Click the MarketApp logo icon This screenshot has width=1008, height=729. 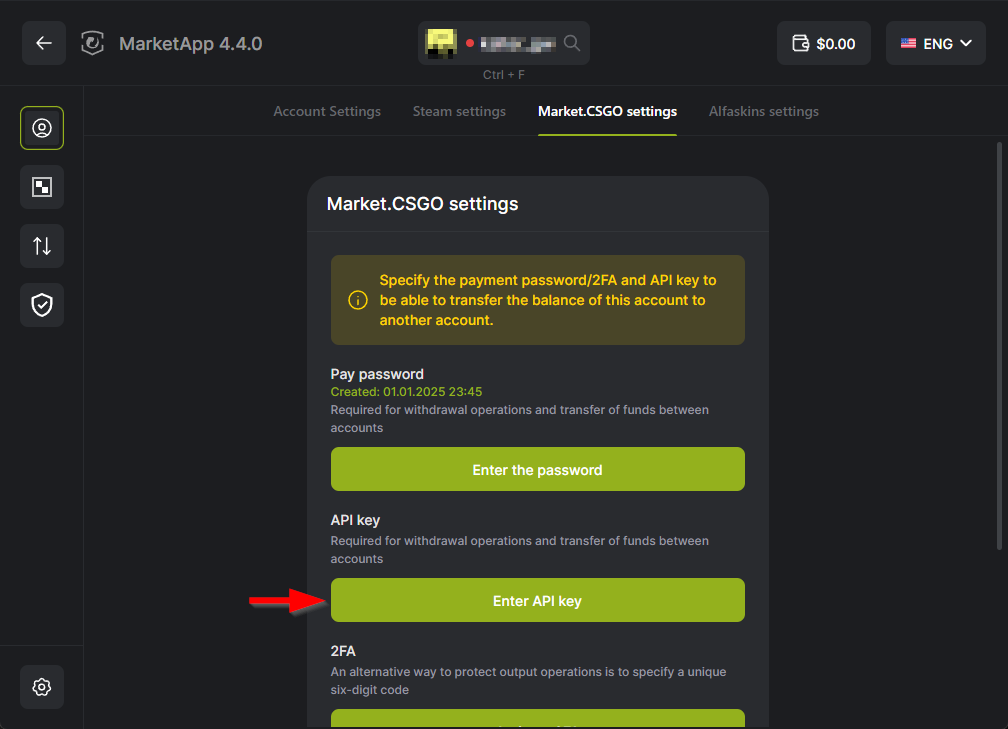point(93,43)
